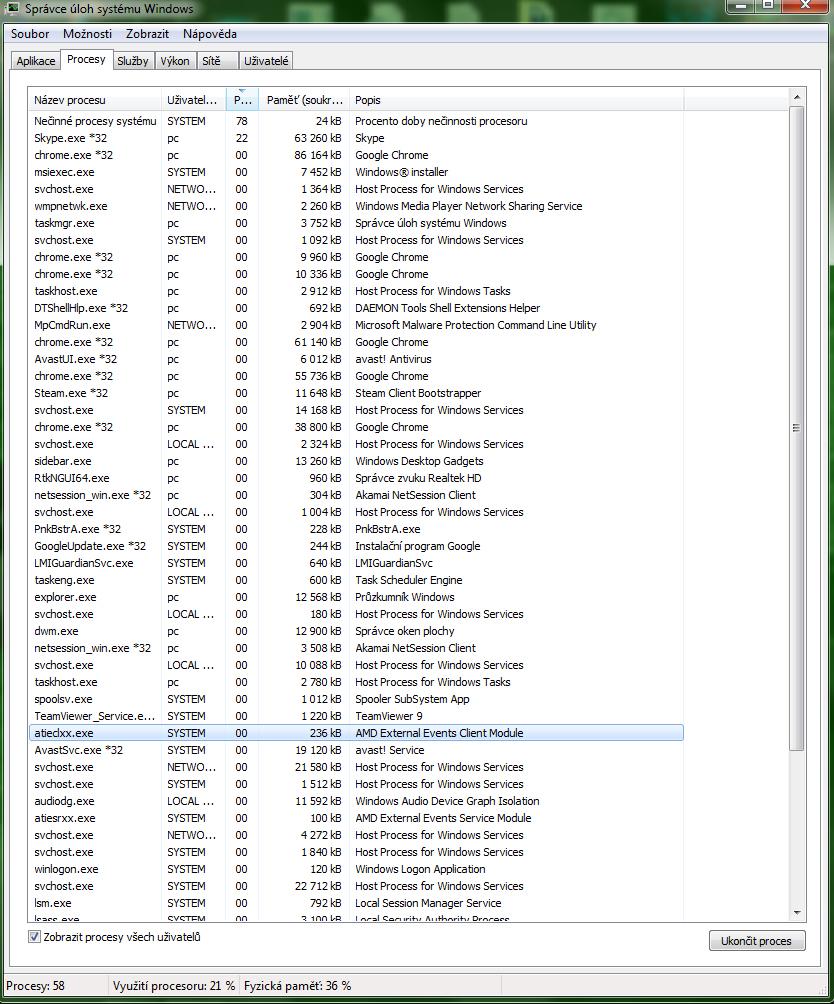Screen dimensions: 834x1004
Task: Toggle 'Zobrazit procesy všech uživatelů' checkbox
Action: coord(35,937)
